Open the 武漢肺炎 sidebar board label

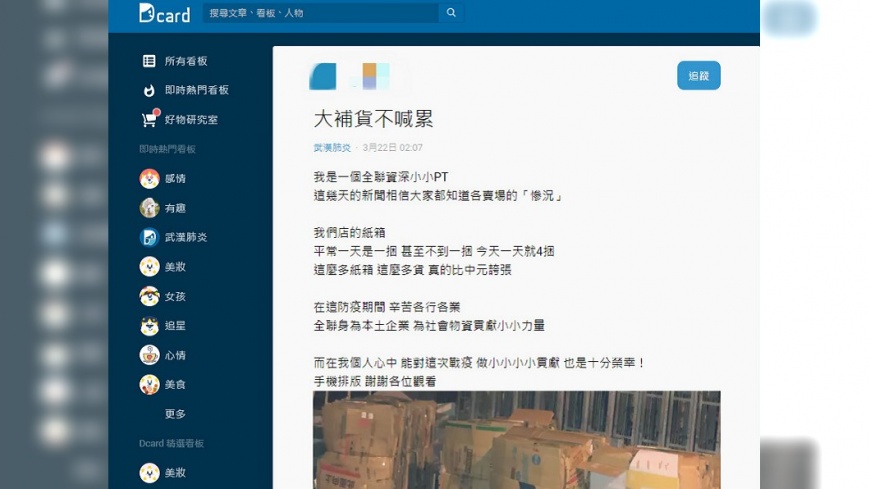[x=186, y=238]
